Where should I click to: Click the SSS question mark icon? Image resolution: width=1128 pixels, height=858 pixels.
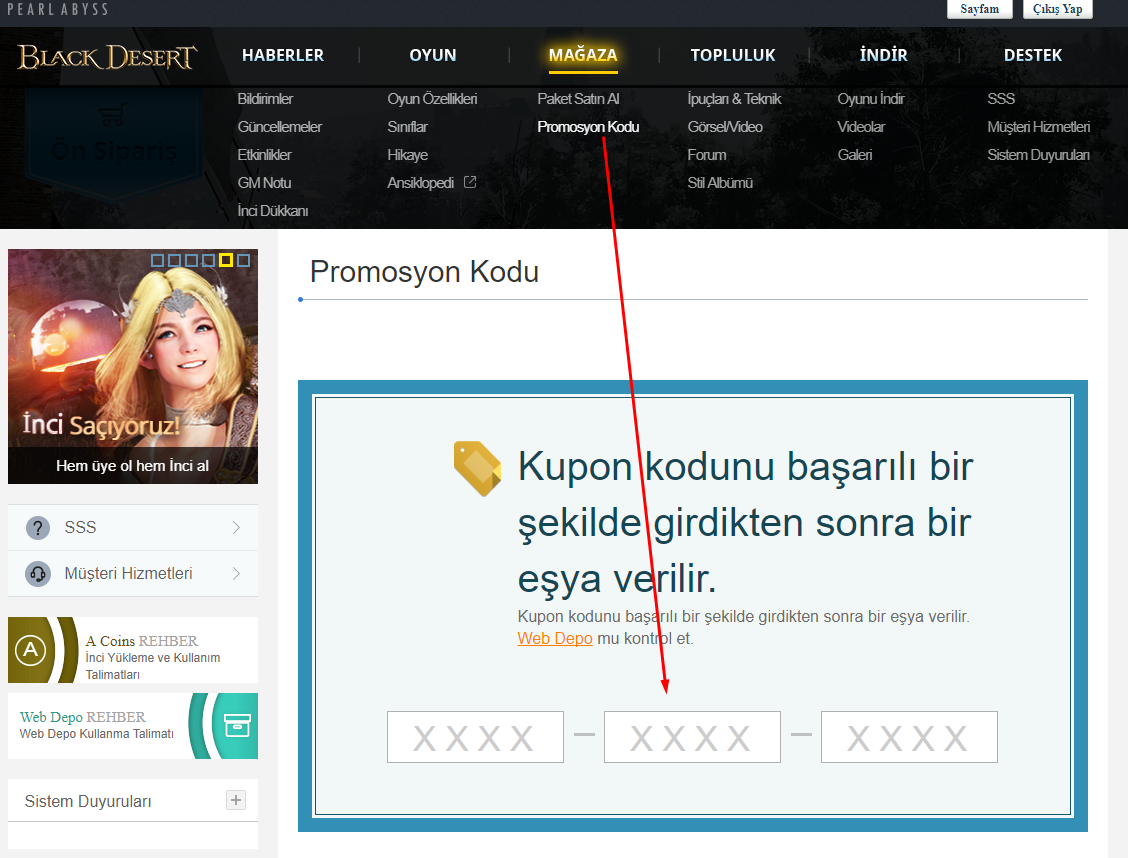pyautogui.click(x=37, y=528)
